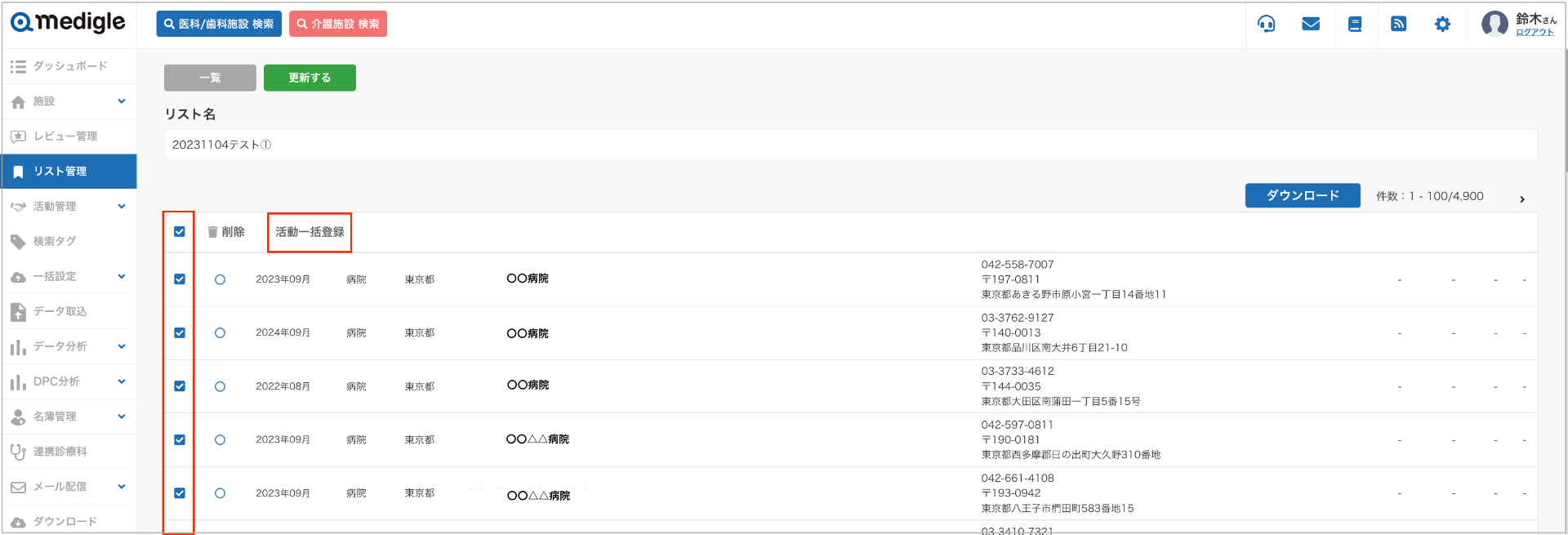Uncheck the row with phone 042-661-4108
The height and width of the screenshot is (535, 1568).
(x=180, y=493)
